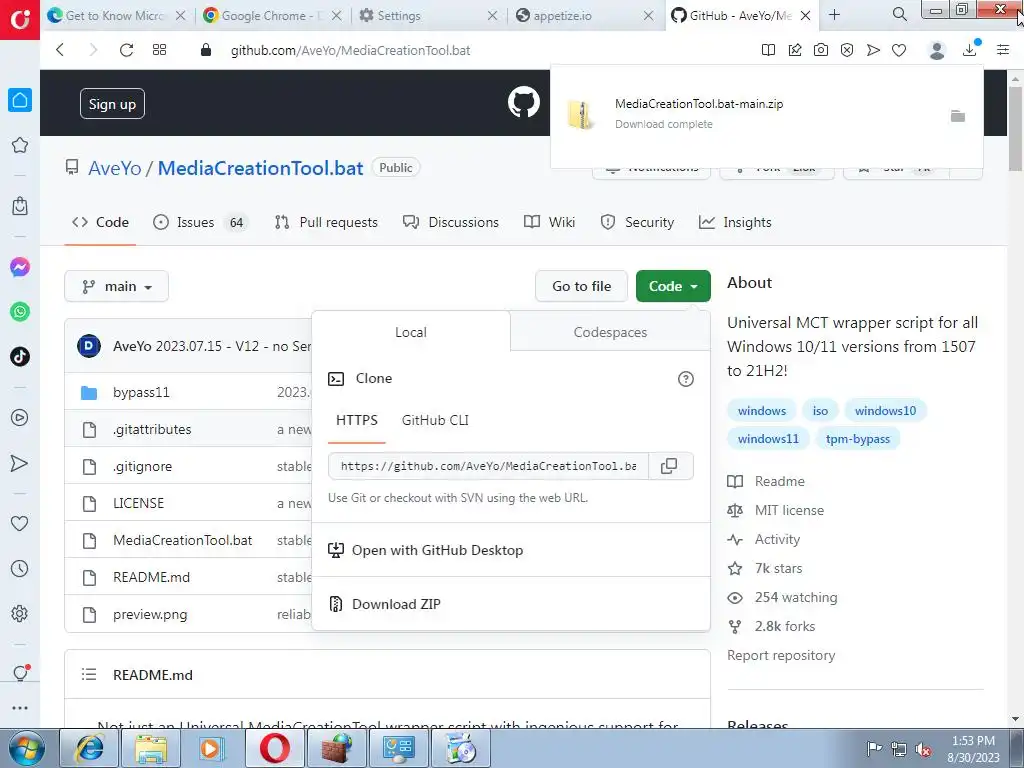Image resolution: width=1024 pixels, height=768 pixels.
Task: Go to GitHub homepage logo
Action: coord(524,103)
